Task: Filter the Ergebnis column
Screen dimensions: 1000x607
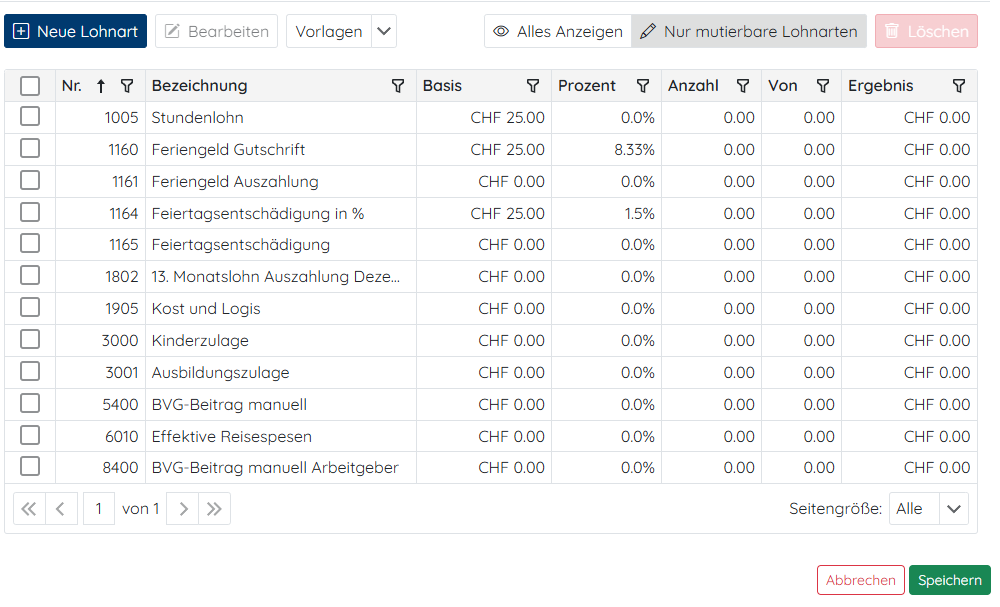Action: [959, 86]
